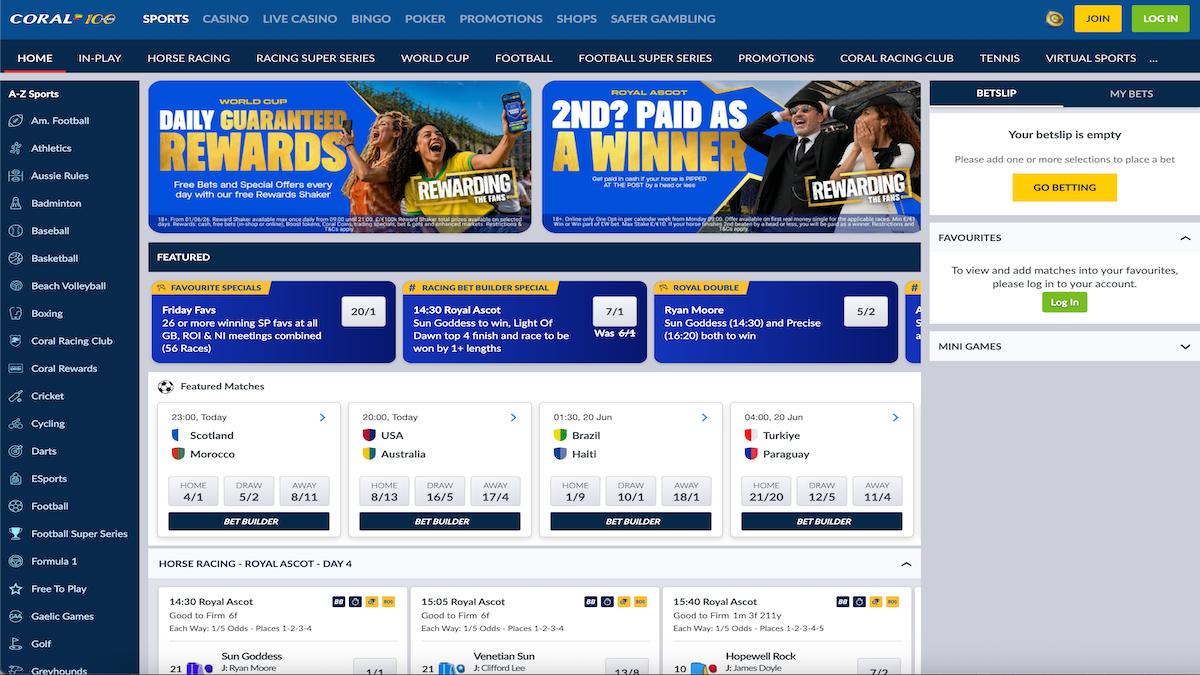Viewport: 1200px width, 675px height.
Task: Select the Cycling icon
Action: [15, 424]
